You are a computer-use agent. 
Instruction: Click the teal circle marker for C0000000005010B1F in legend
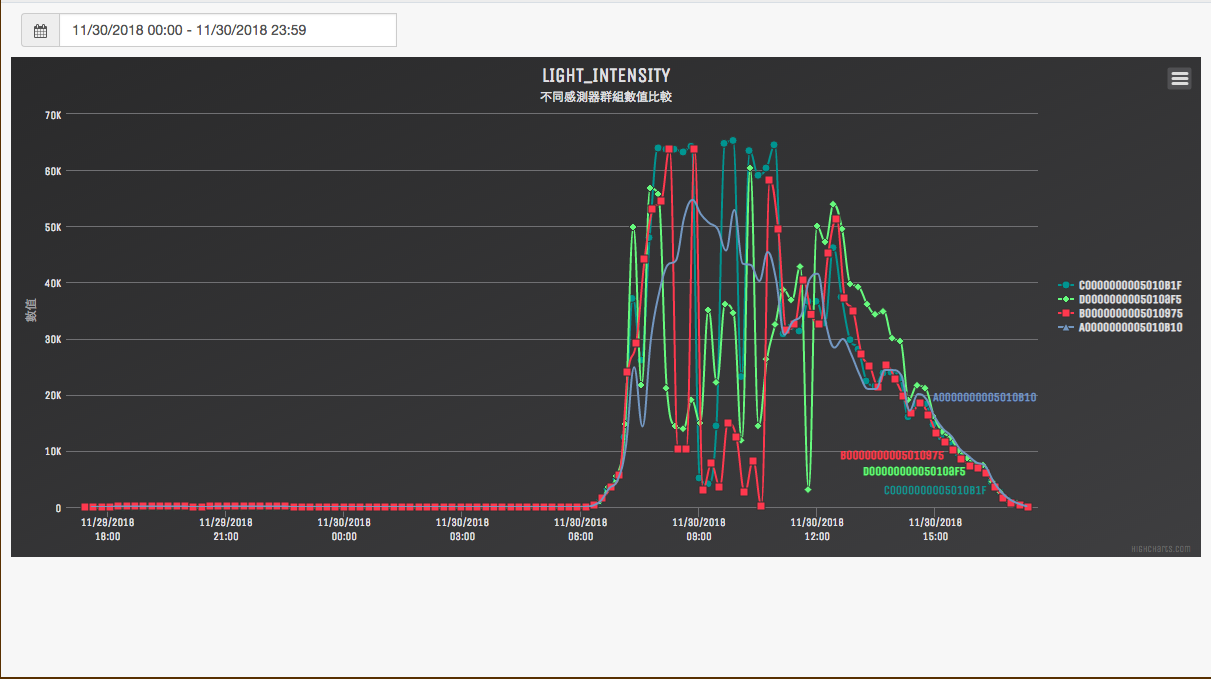point(1067,285)
